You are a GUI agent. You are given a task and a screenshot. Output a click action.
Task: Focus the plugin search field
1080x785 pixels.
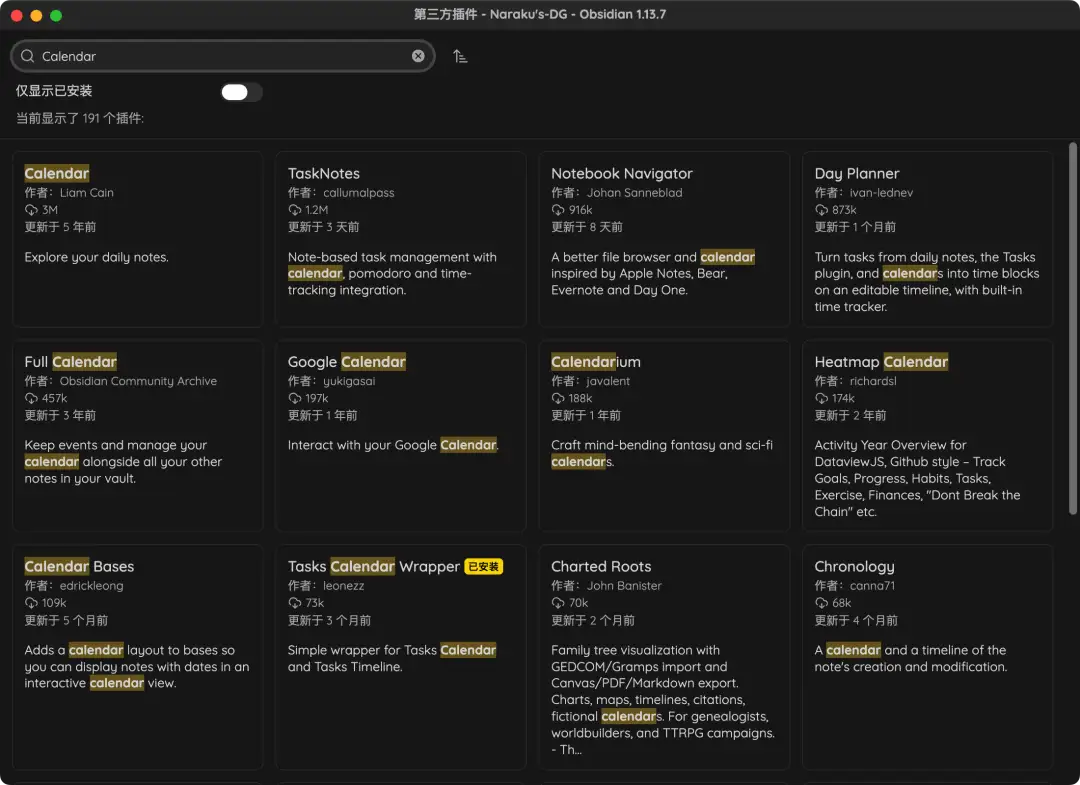pos(222,56)
